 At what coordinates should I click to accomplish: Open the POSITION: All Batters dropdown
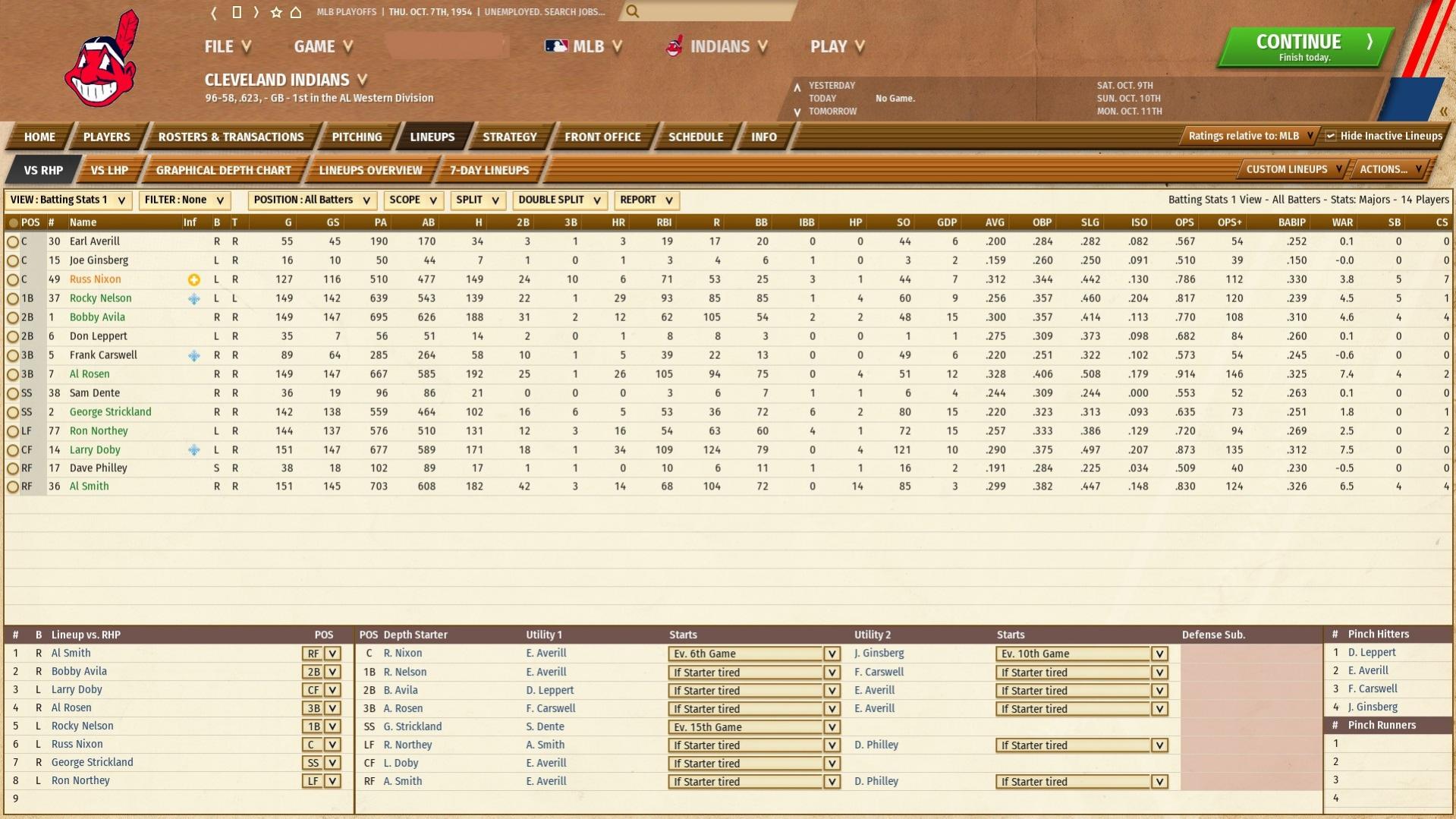312,200
